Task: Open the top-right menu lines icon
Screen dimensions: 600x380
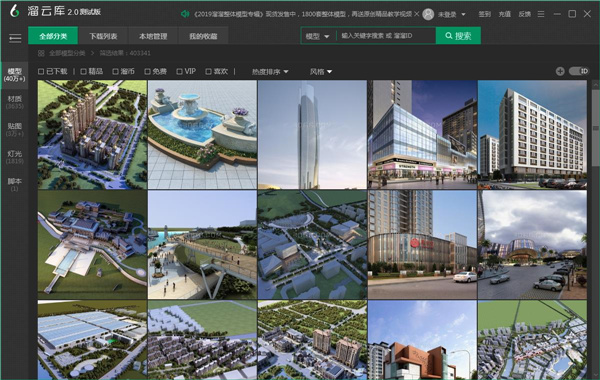Action: [541, 14]
